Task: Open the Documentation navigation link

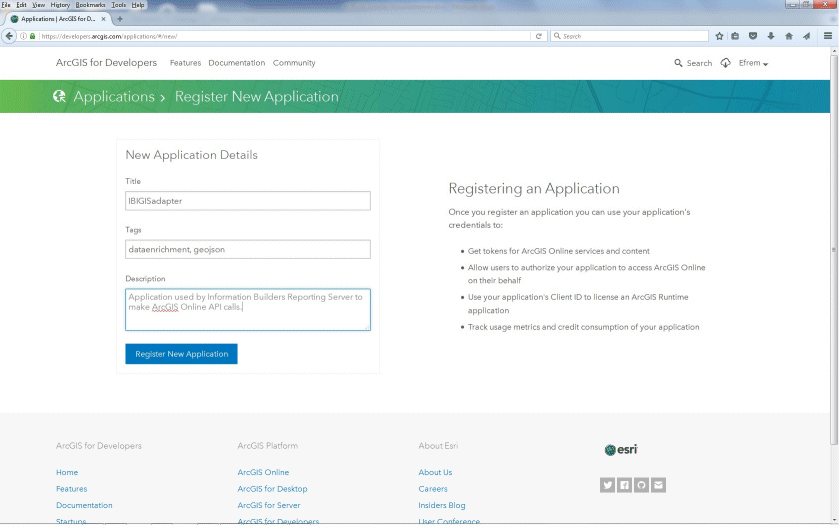Action: [237, 63]
